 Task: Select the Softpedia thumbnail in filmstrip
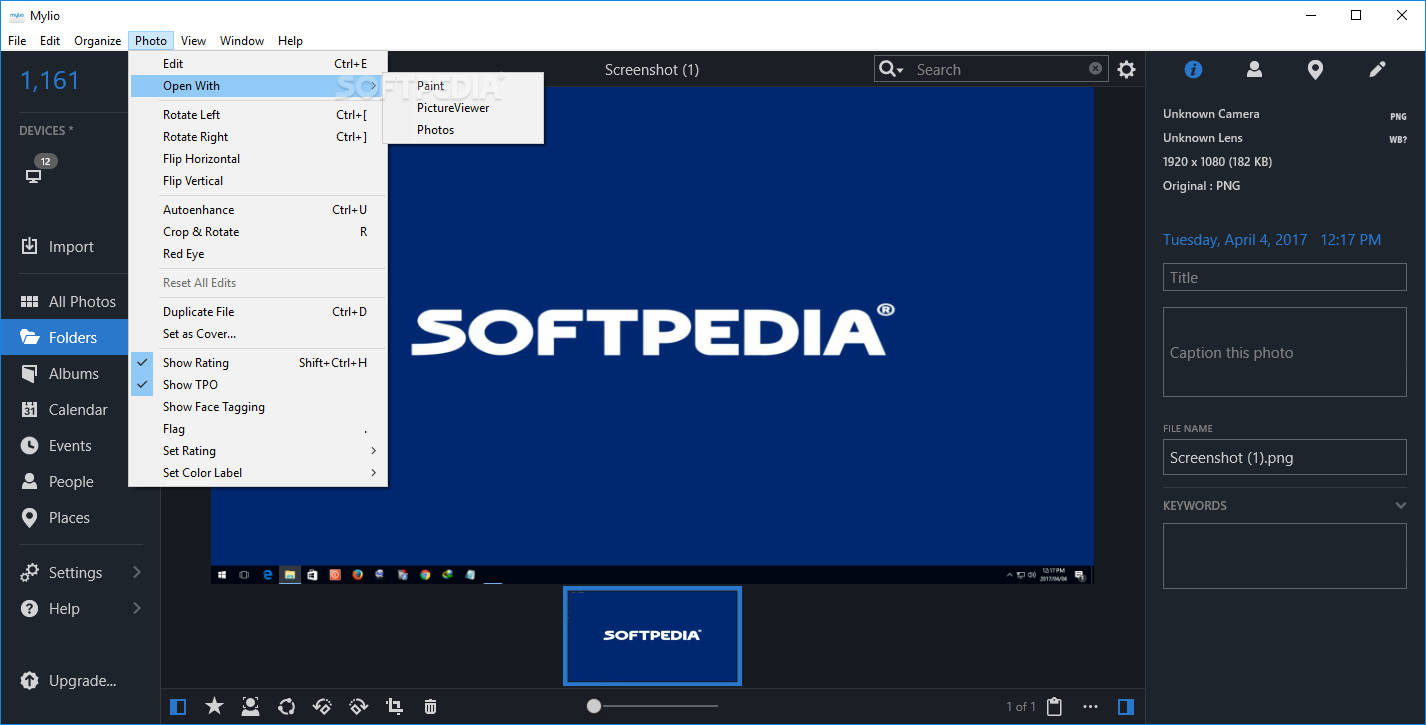coord(652,636)
